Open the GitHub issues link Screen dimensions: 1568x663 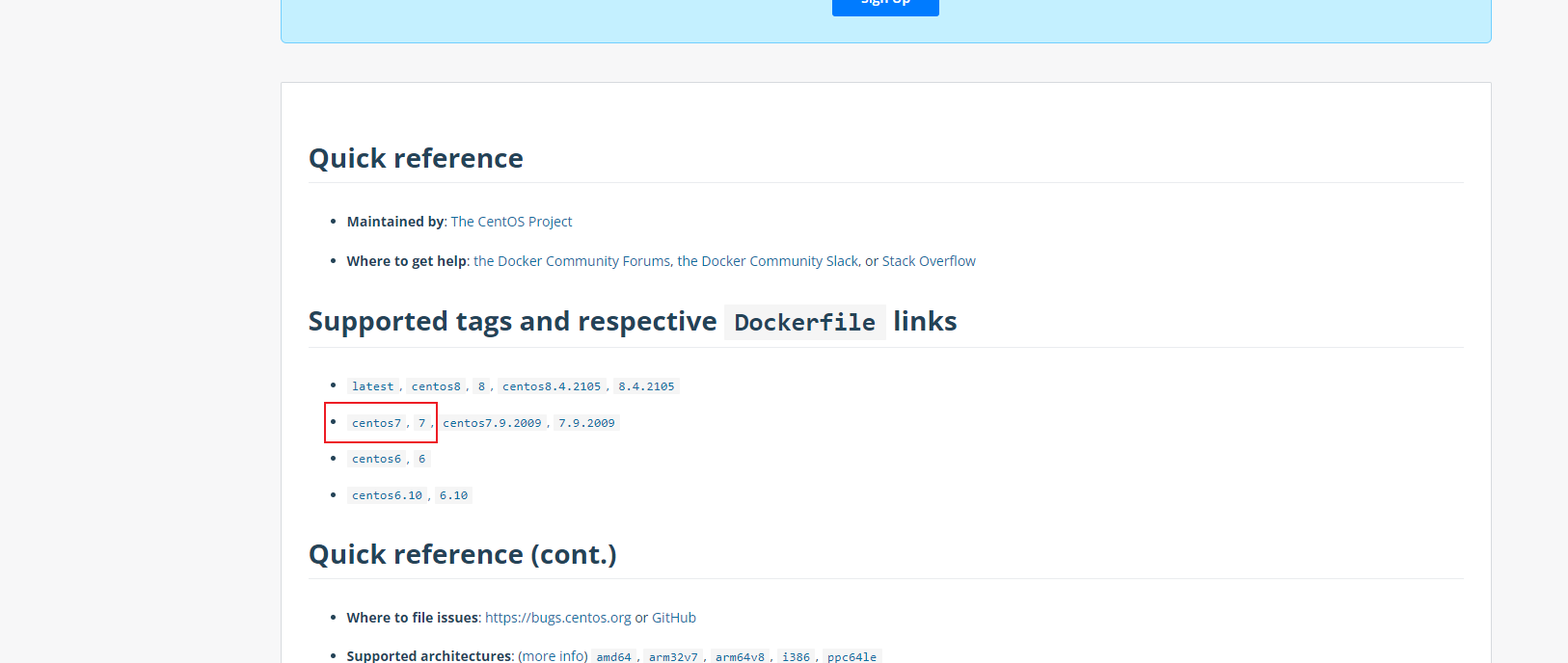coord(674,618)
